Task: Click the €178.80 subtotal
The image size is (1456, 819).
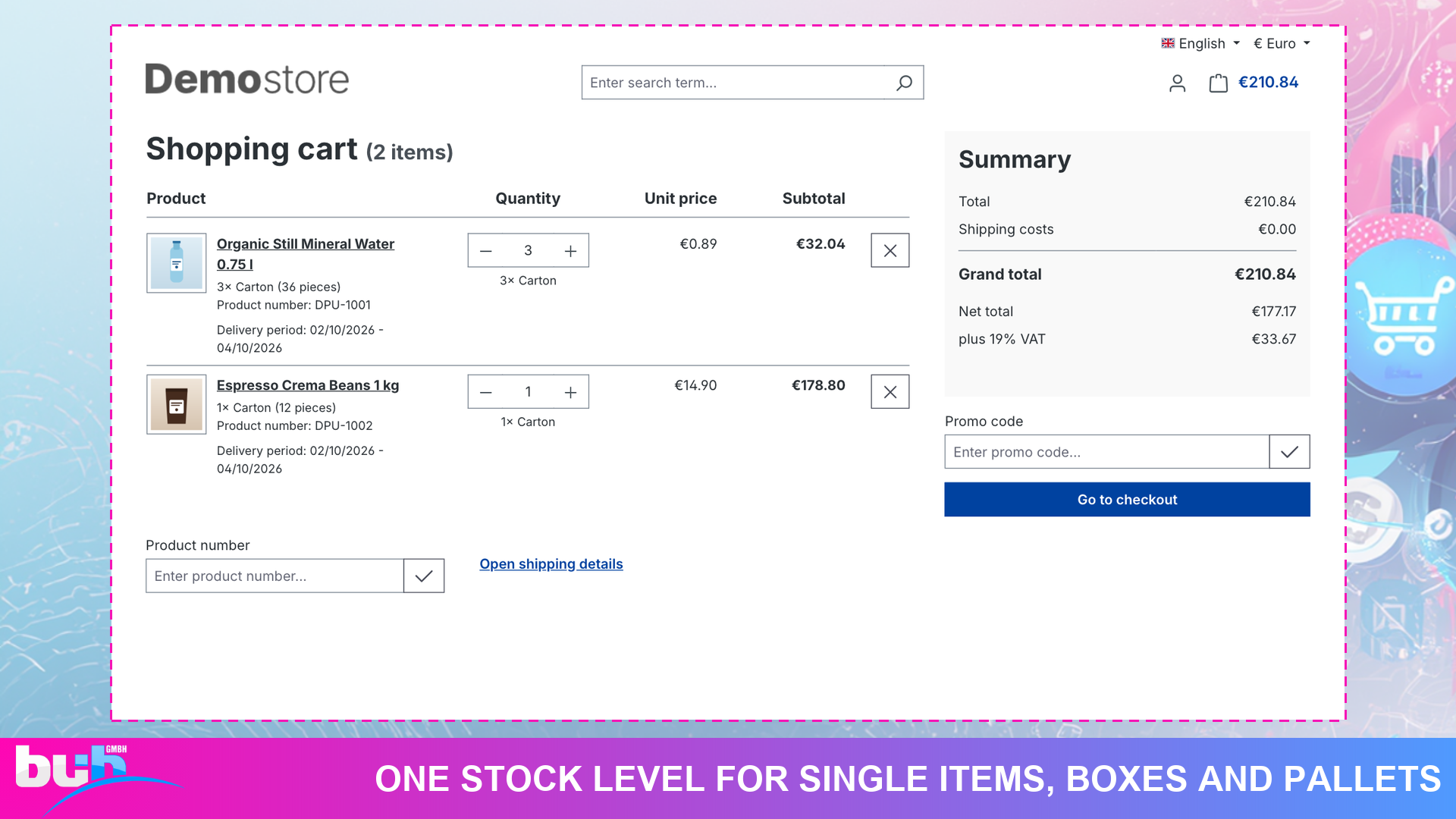Action: (818, 385)
